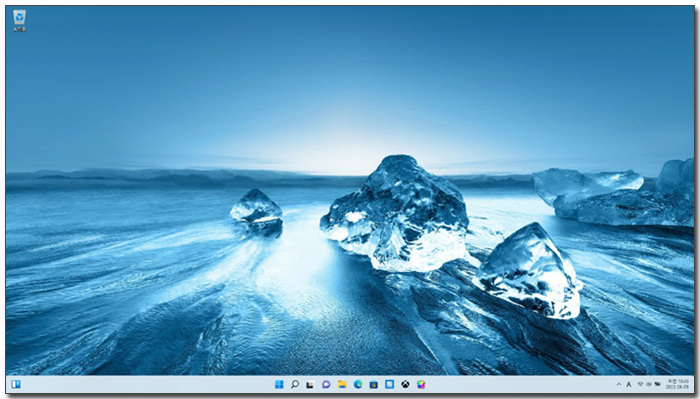
Task: Expand the hidden tray icons chevron
Action: click(x=619, y=384)
